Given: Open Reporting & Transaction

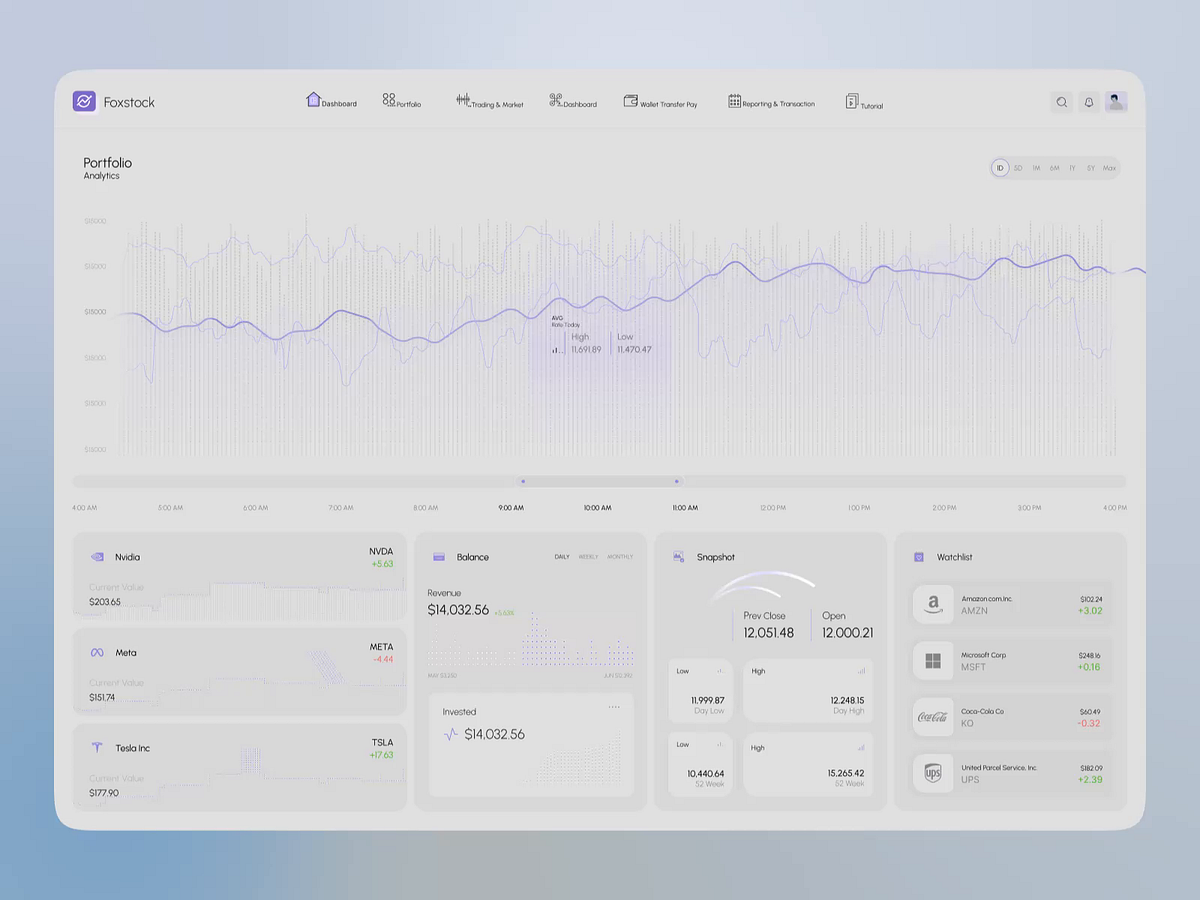Looking at the screenshot, I should click(x=772, y=102).
